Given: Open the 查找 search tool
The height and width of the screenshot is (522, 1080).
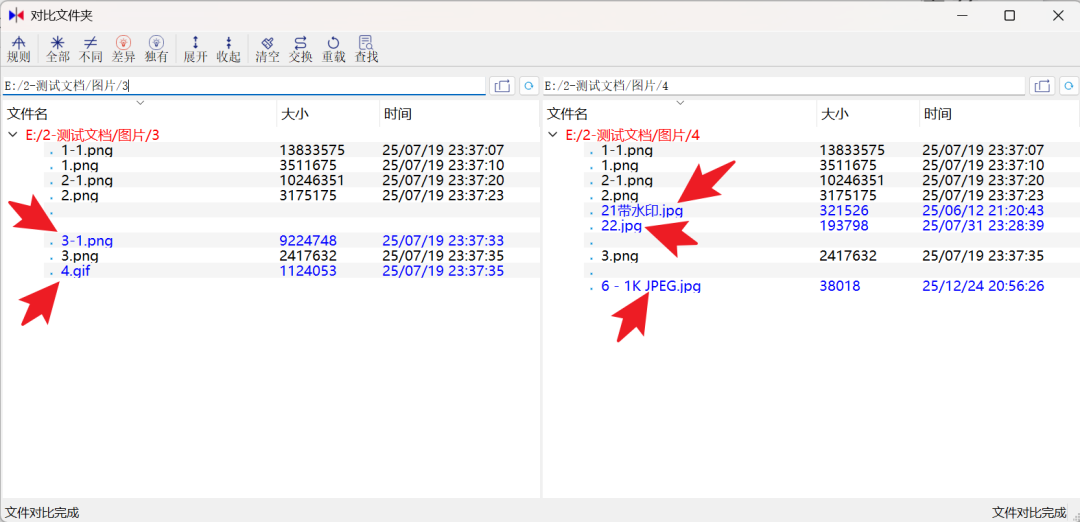Looking at the screenshot, I should [x=366, y=50].
